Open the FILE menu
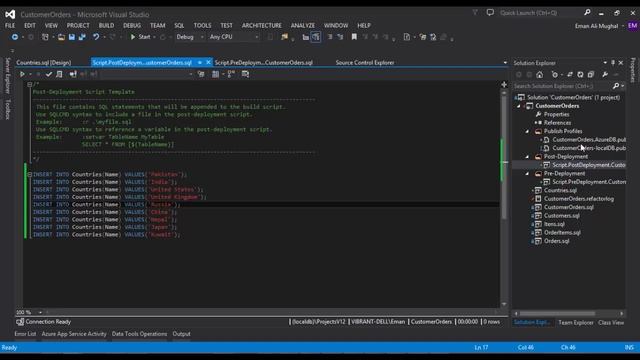This screenshot has width=640, height=360. pos(10,26)
